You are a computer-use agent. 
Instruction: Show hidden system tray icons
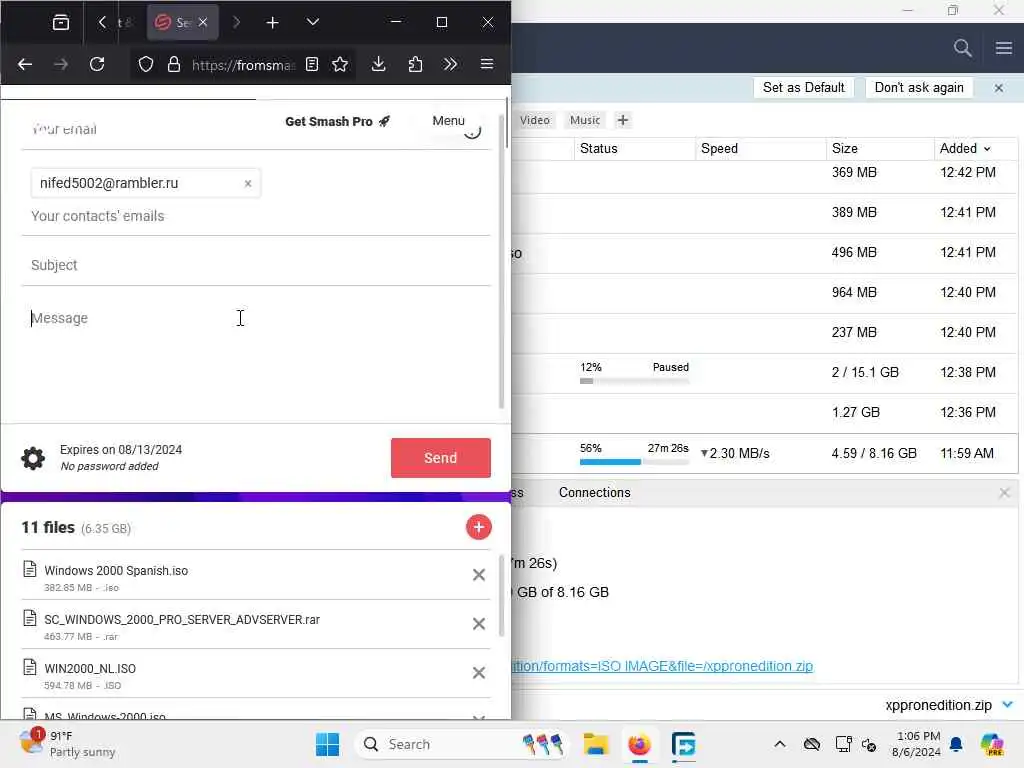pyautogui.click(x=780, y=744)
